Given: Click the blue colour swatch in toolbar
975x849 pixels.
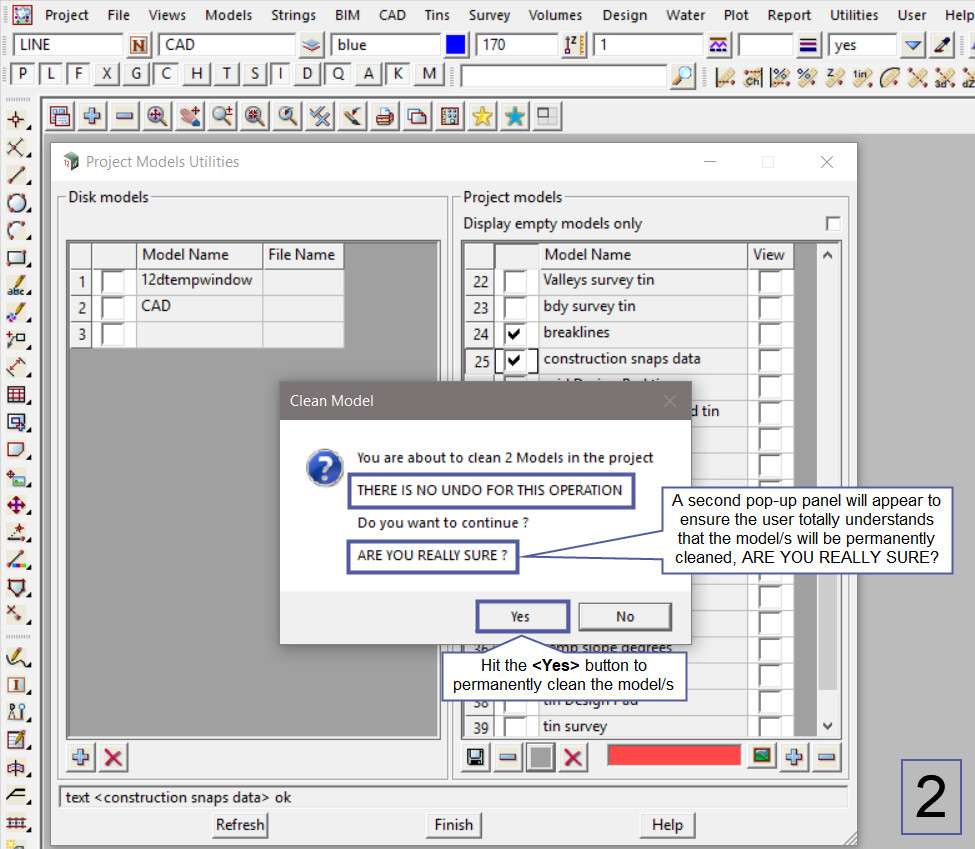Looking at the screenshot, I should [456, 45].
